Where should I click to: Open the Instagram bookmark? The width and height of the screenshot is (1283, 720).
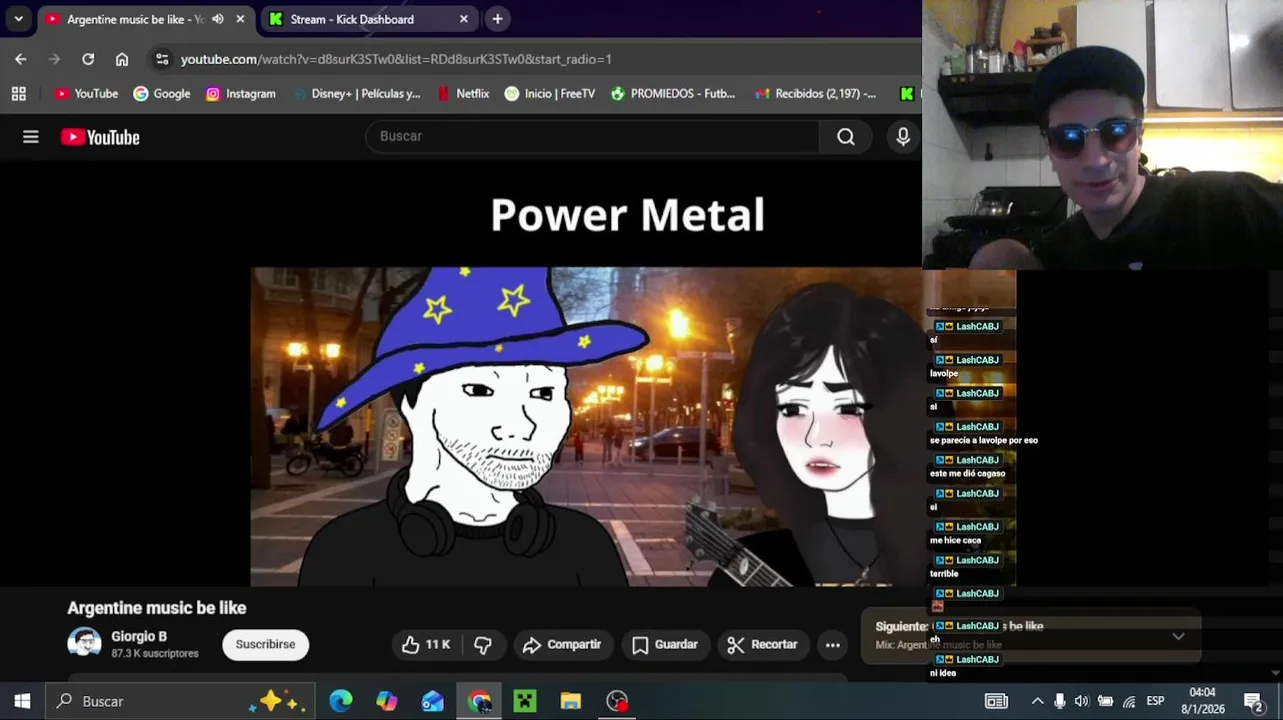pos(240,93)
